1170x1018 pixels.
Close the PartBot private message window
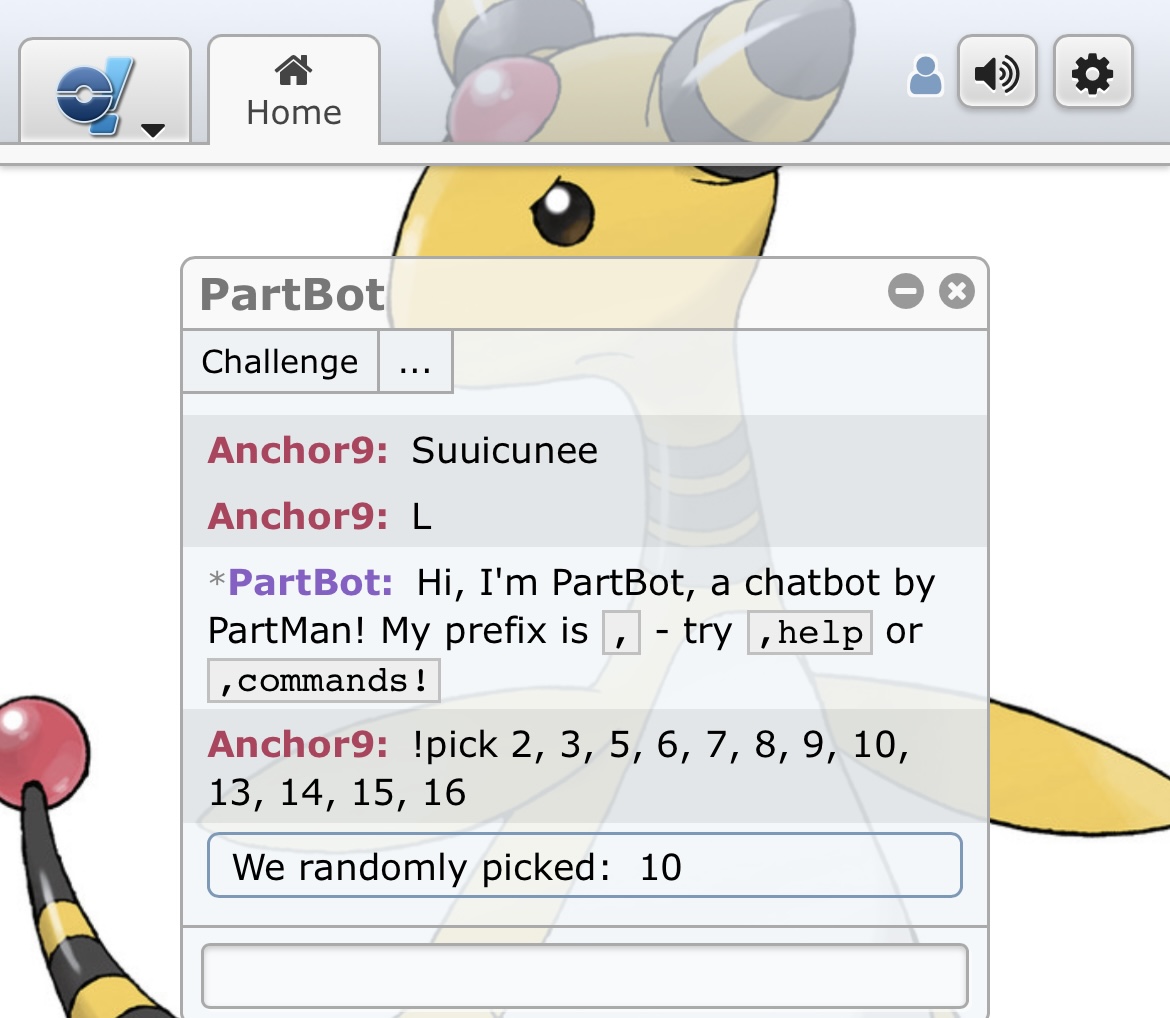[x=957, y=292]
